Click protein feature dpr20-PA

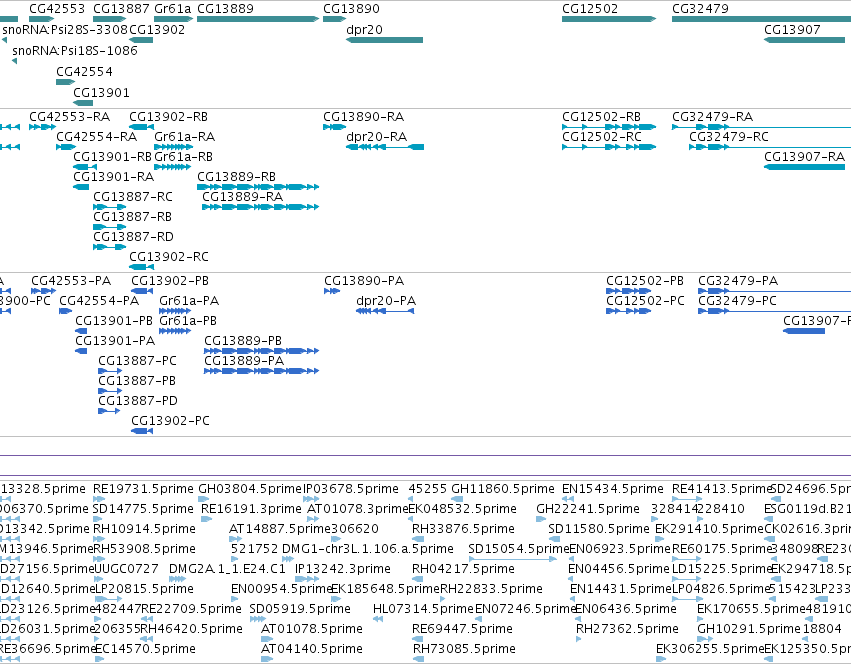[385, 311]
